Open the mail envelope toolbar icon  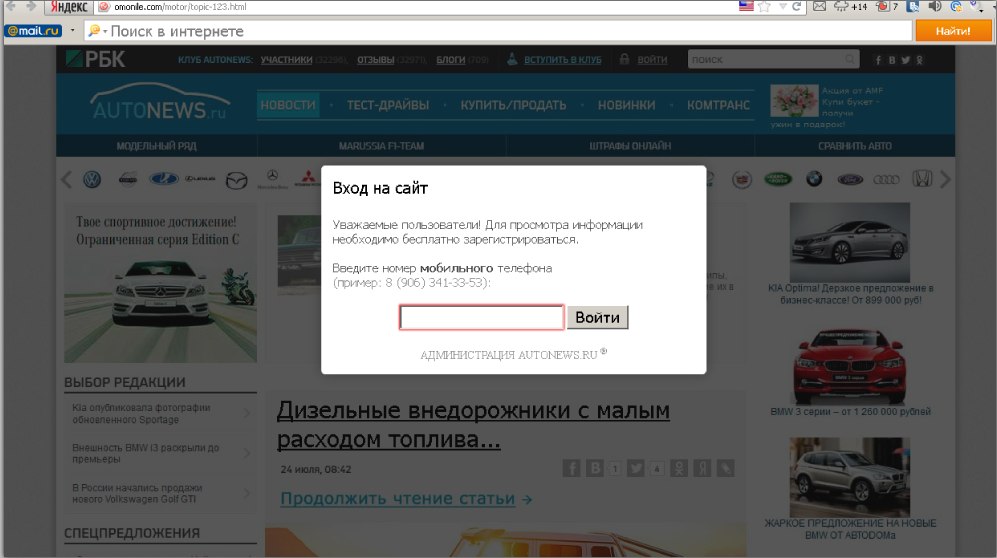click(x=820, y=6)
